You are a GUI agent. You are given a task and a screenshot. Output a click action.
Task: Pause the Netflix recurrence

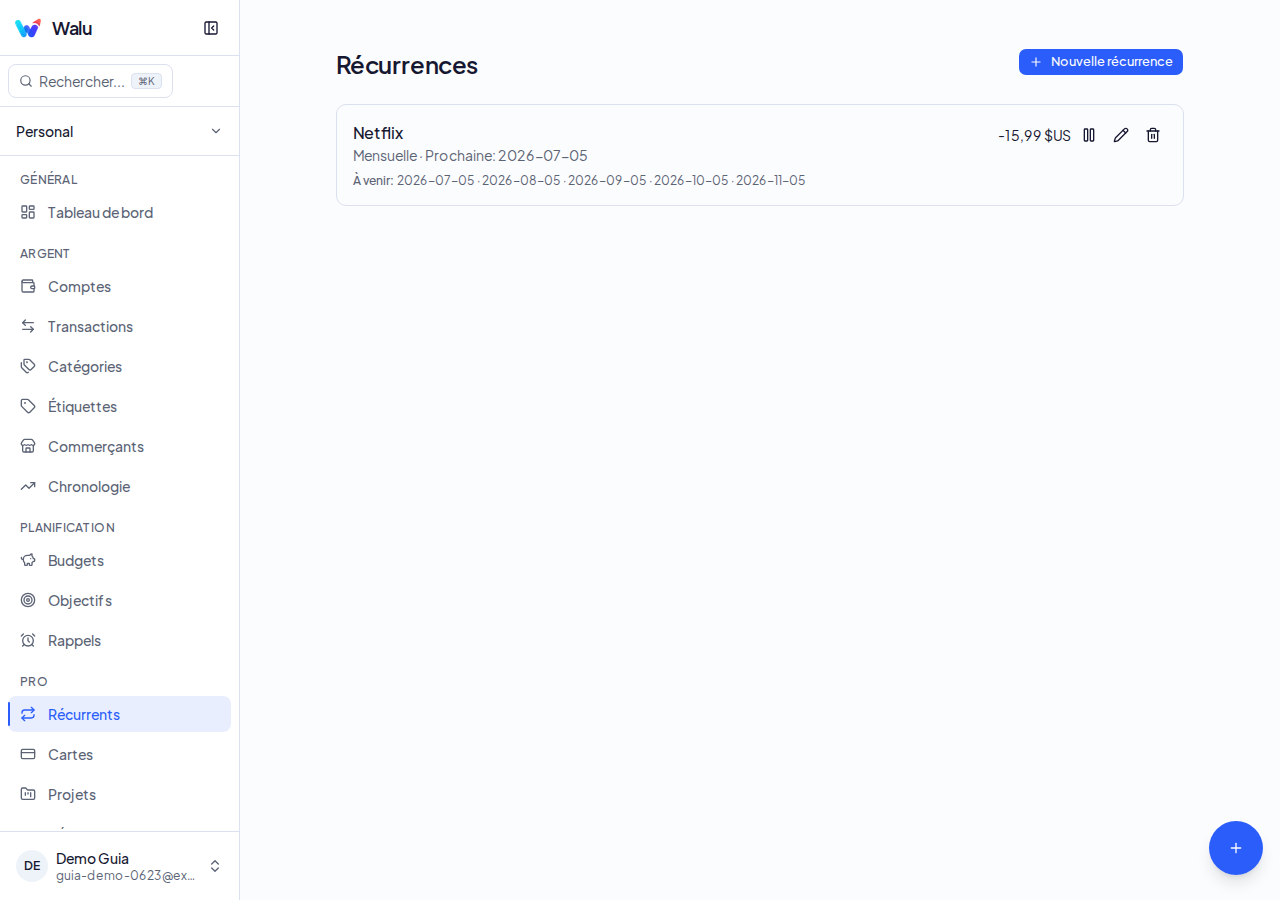point(1089,135)
